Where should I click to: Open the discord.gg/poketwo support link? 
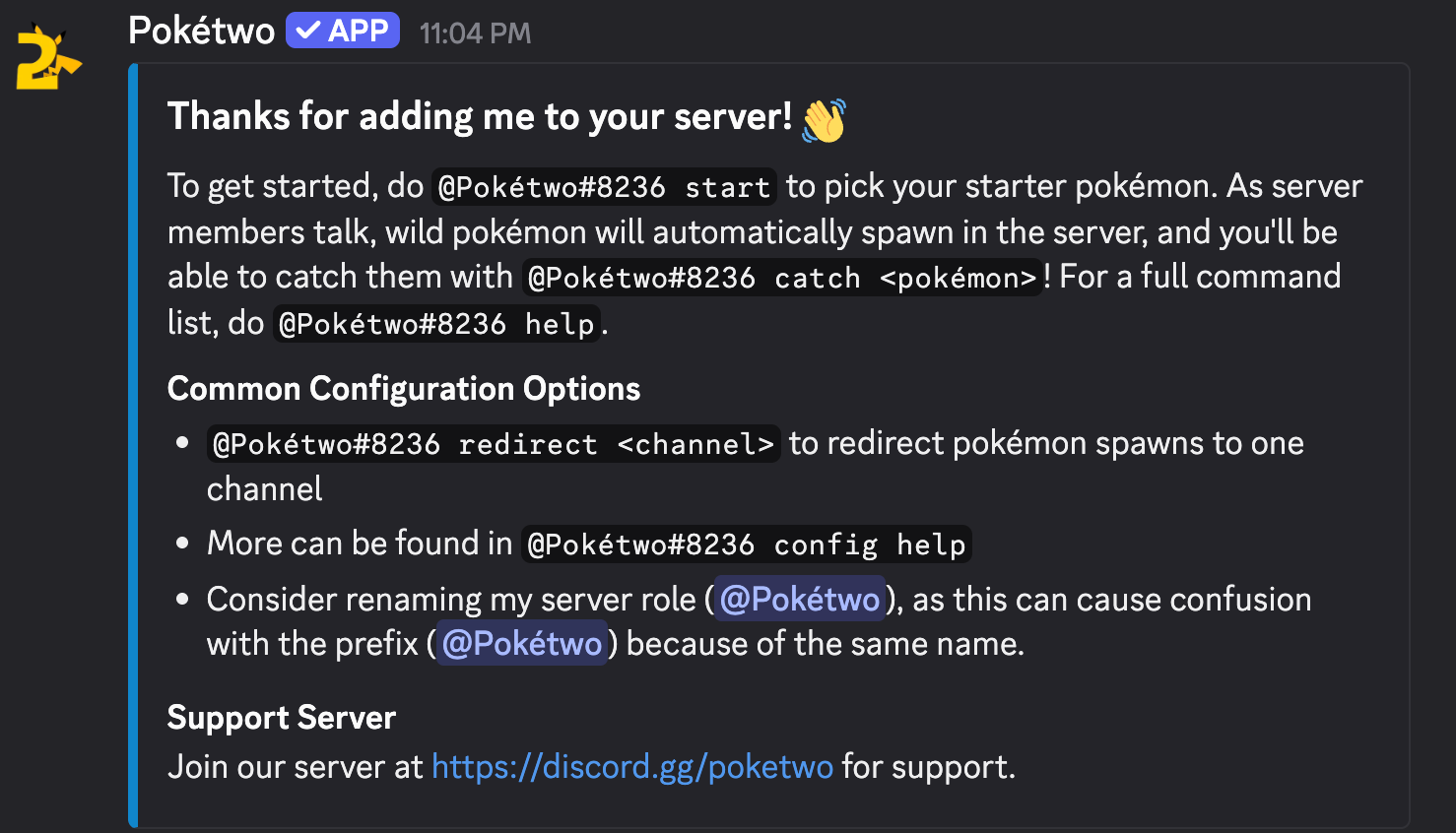click(x=631, y=766)
